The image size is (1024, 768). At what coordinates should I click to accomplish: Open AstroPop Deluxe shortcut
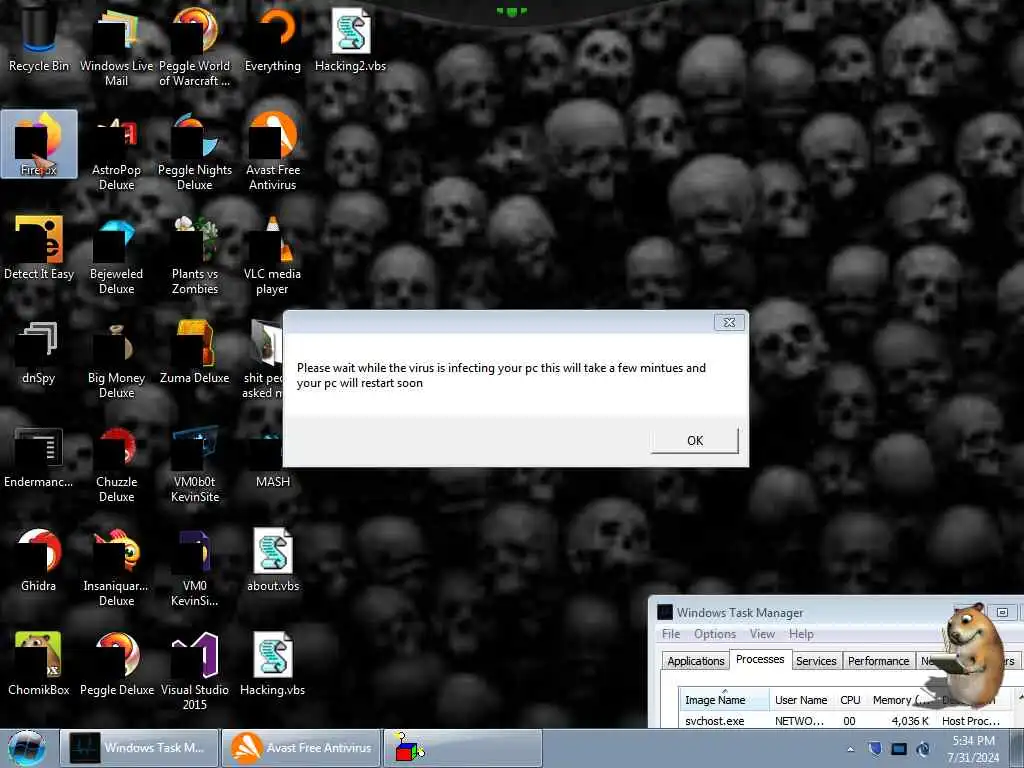coord(116,152)
